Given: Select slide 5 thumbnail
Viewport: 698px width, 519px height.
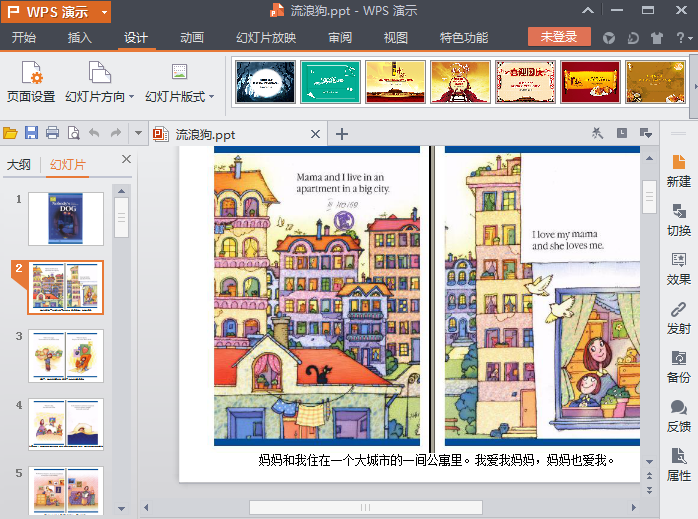Looking at the screenshot, I should click(x=66, y=491).
